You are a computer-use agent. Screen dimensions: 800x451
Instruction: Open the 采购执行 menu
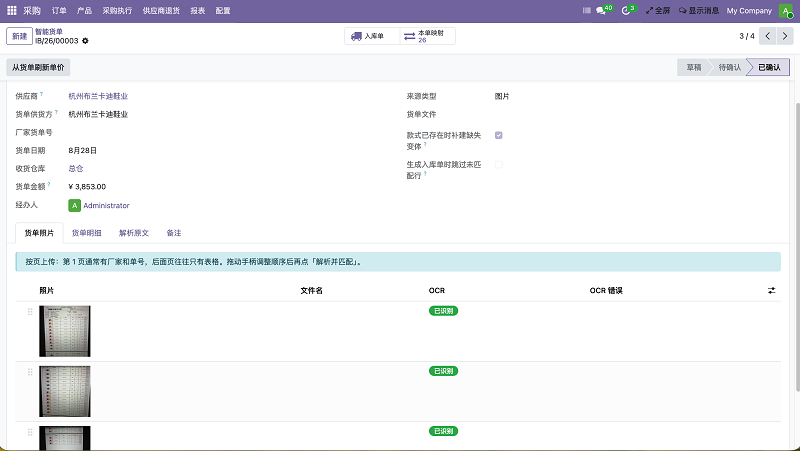click(x=117, y=11)
